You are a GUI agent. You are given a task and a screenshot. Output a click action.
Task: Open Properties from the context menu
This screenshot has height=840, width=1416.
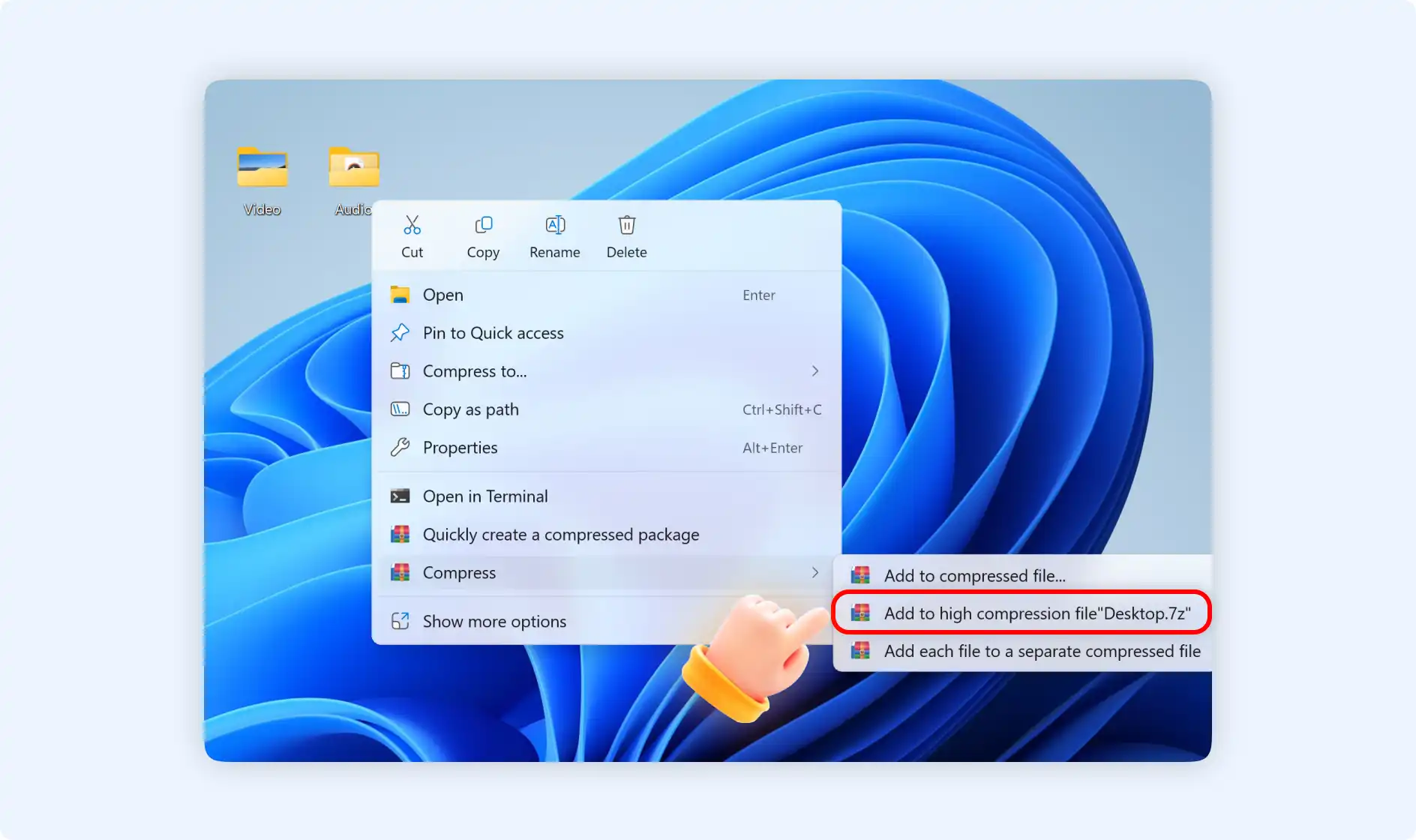(x=606, y=448)
